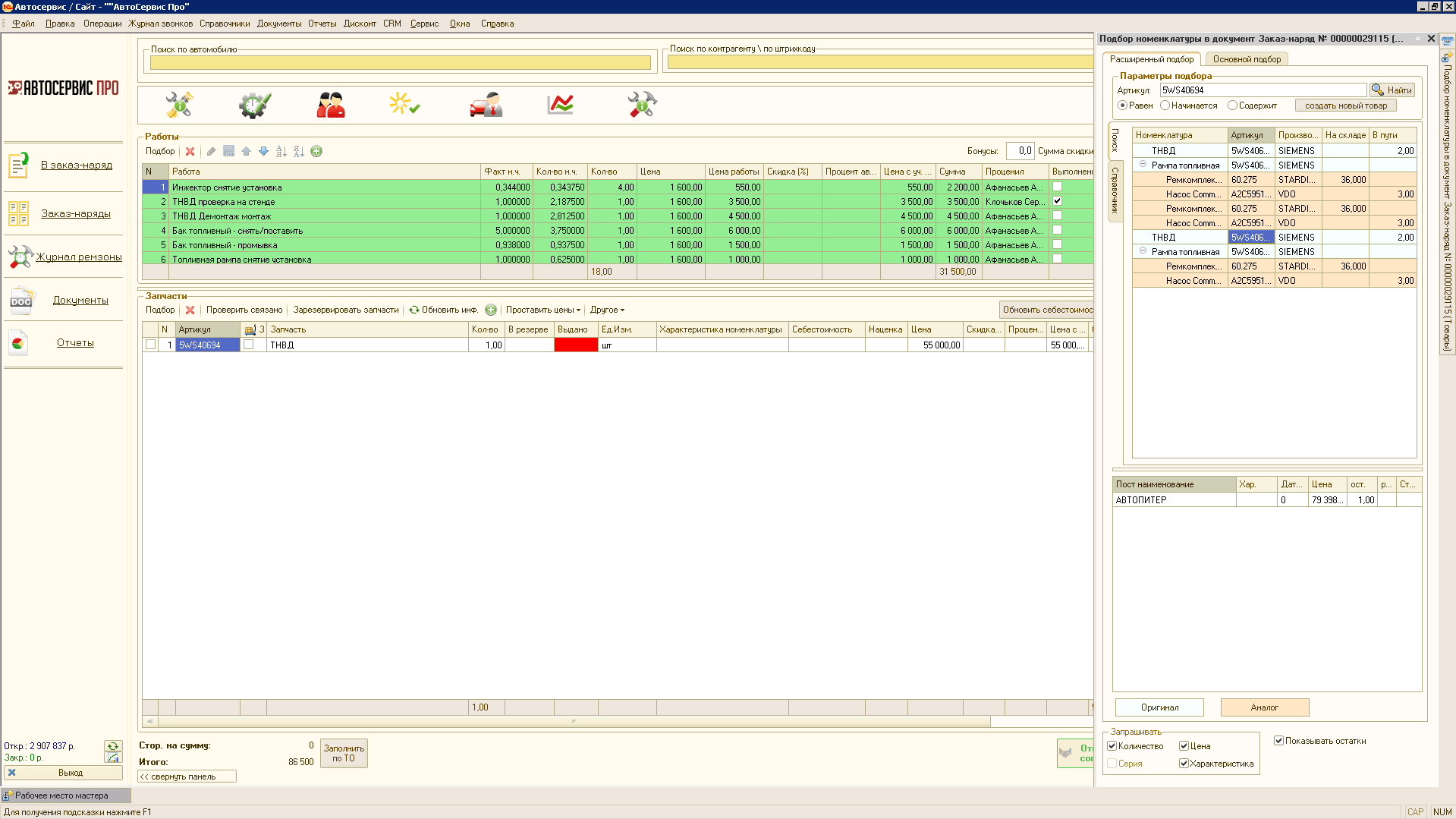Toggle the Характеристика checkbox
The height and width of the screenshot is (819, 1456).
[x=1184, y=764]
